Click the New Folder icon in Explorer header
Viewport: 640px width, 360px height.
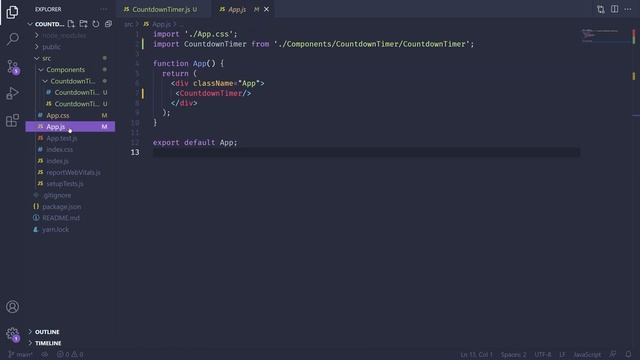pos(83,24)
